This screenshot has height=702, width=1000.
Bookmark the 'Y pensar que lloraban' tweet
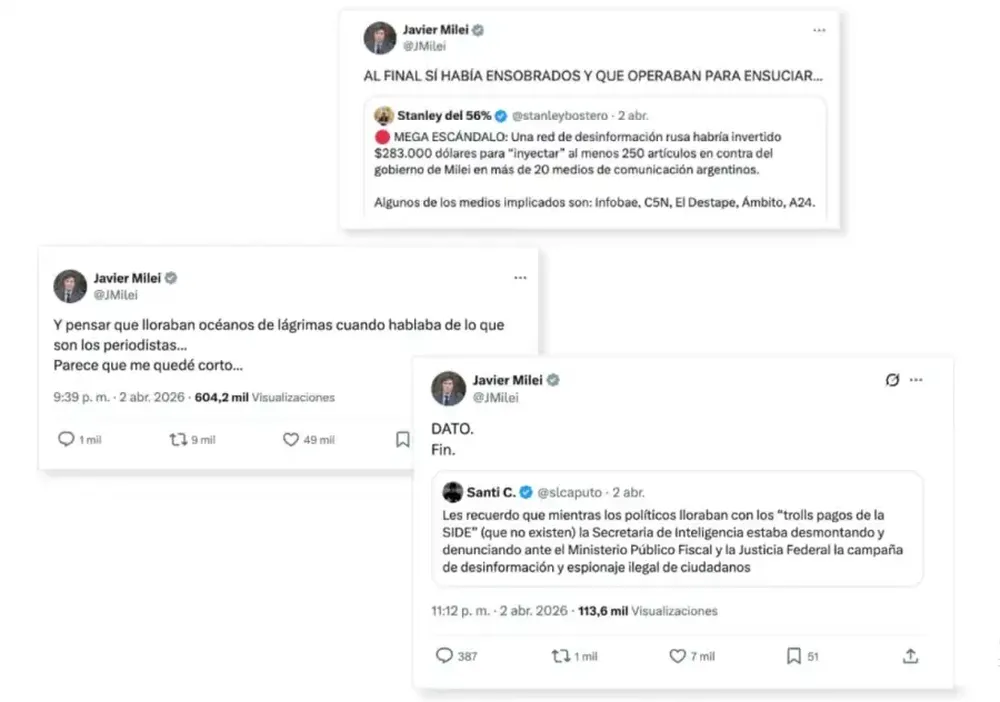click(x=402, y=439)
